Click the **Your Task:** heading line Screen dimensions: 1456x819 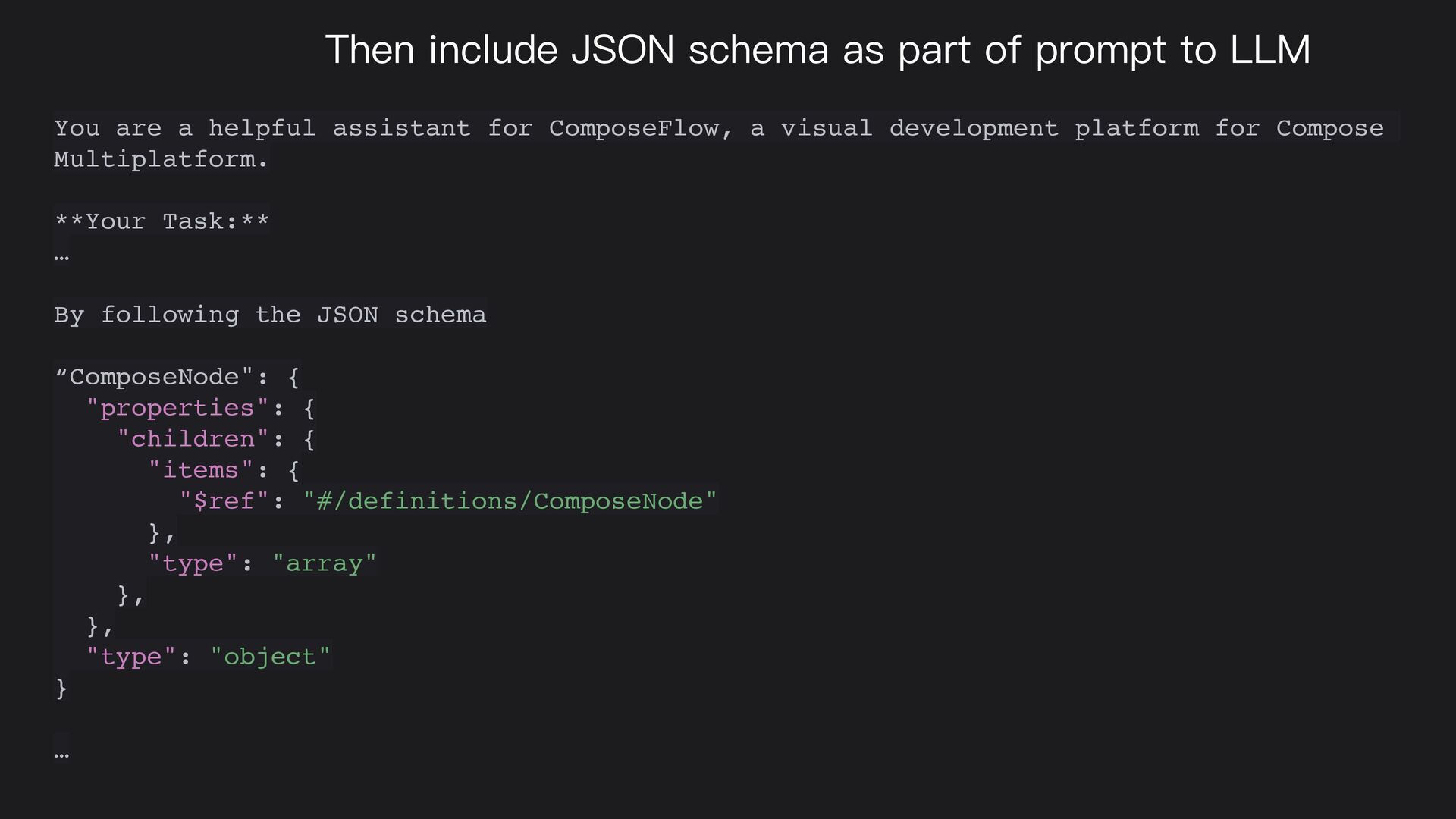(162, 221)
